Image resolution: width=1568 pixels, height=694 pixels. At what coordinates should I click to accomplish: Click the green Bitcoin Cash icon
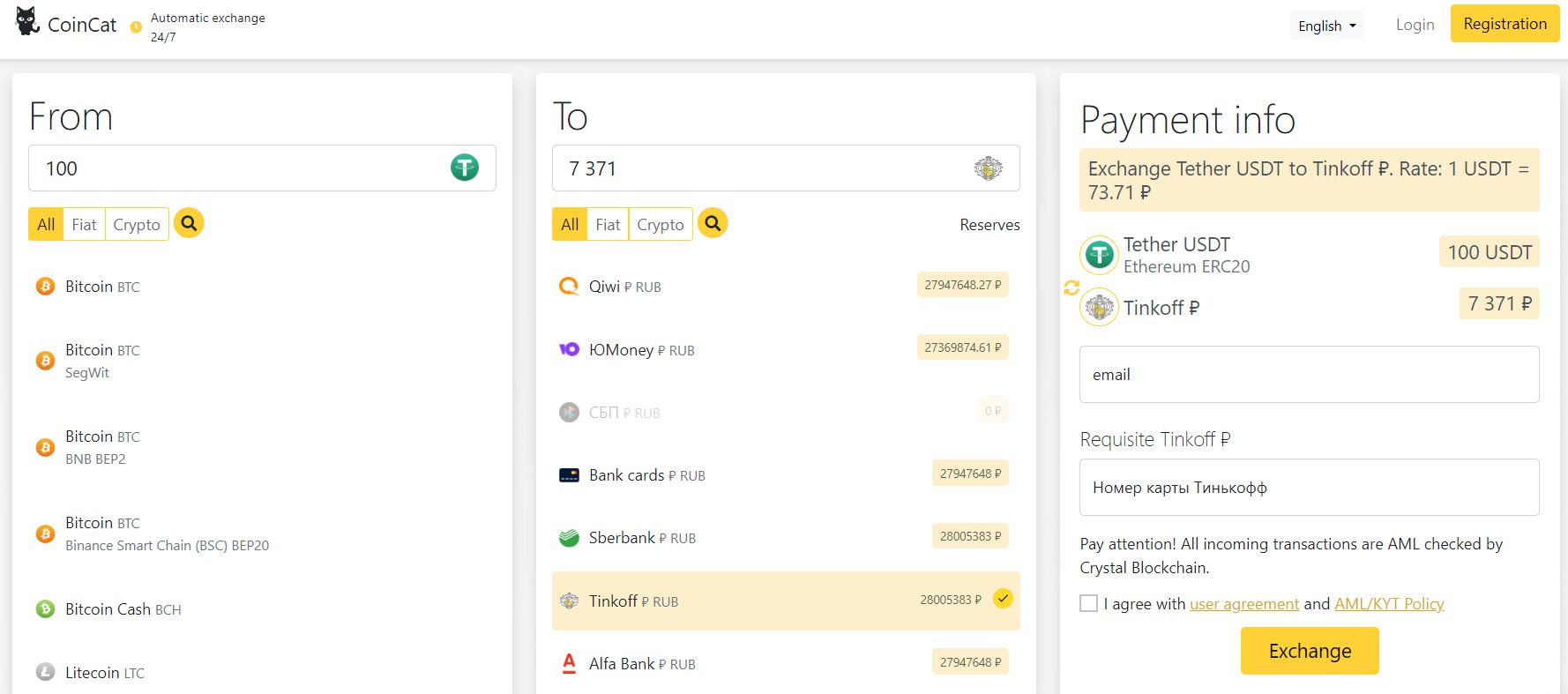[x=45, y=609]
